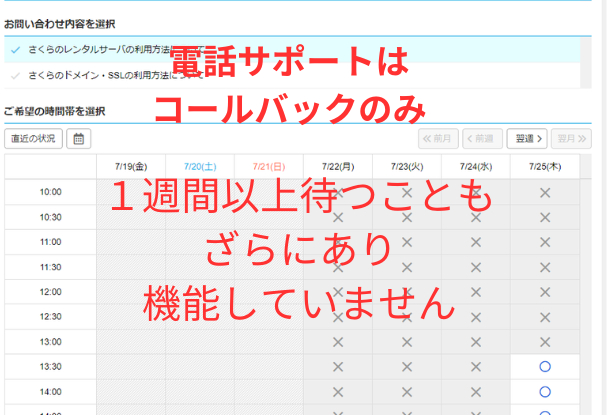610x415 pixels.
Task: Click the unavailable X at 7/25 12:30
Action: point(545,317)
